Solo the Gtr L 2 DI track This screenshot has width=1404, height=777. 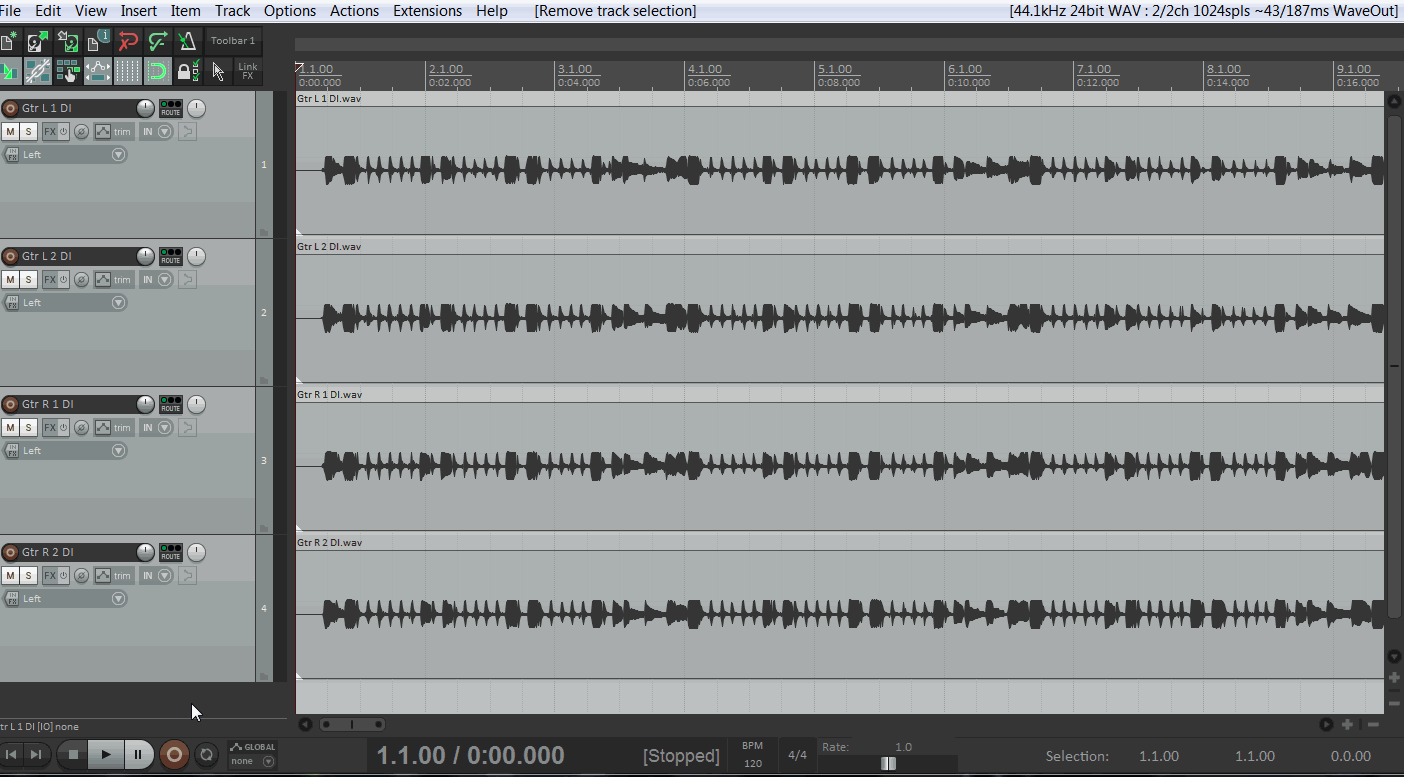pyautogui.click(x=29, y=280)
